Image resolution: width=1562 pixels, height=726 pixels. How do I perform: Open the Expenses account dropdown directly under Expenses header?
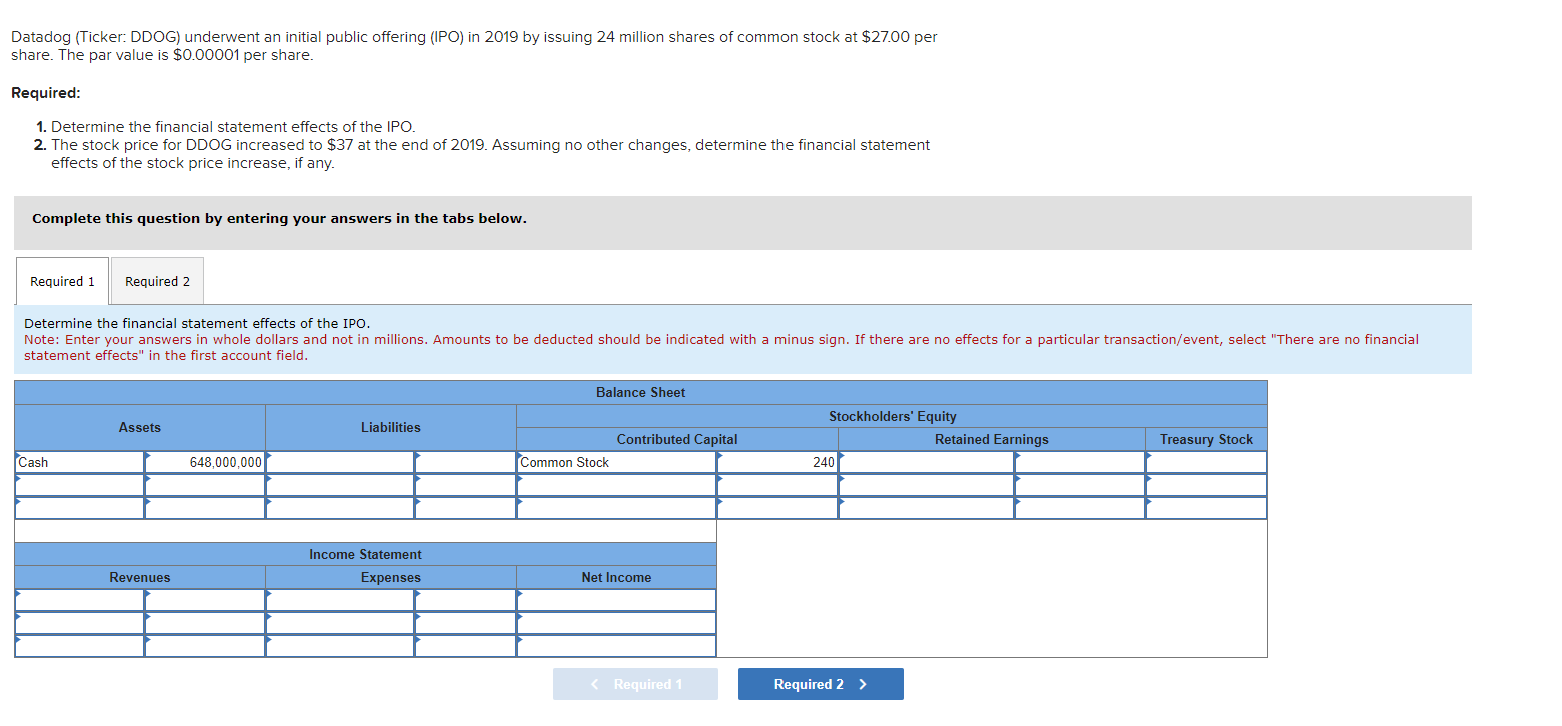(340, 600)
